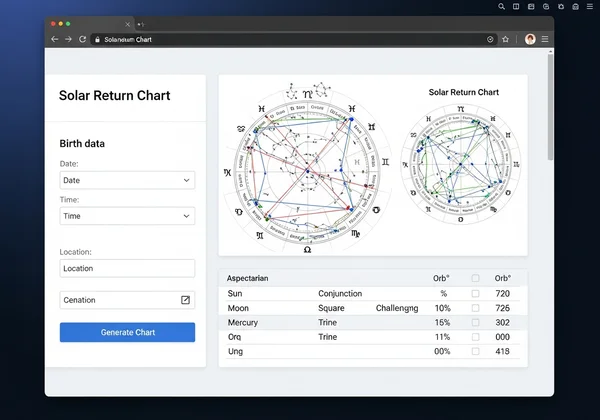Click the external edit icon in Cenation field

tap(185, 300)
